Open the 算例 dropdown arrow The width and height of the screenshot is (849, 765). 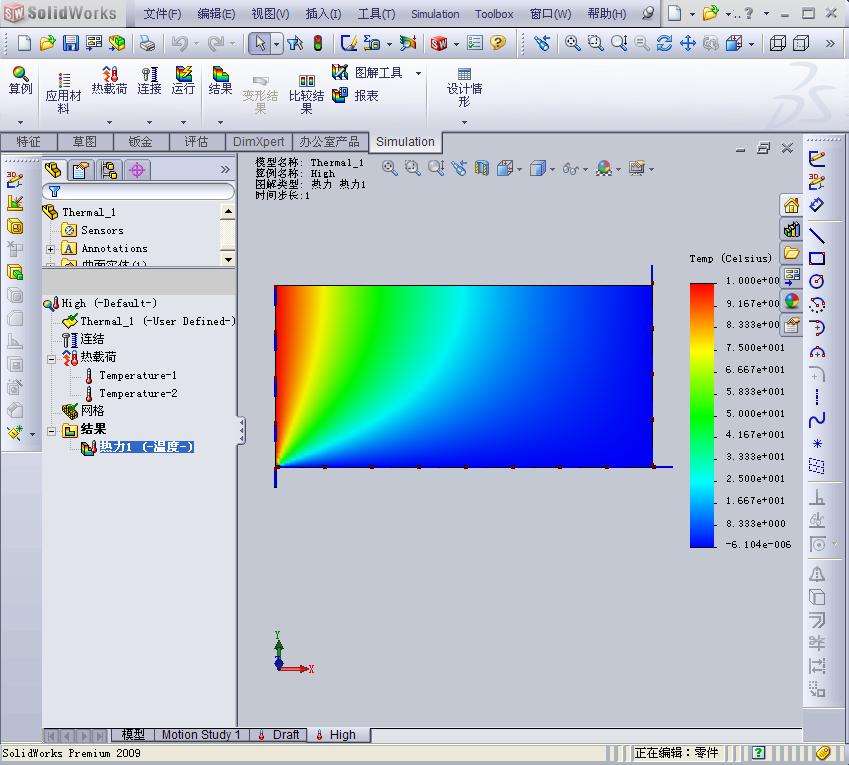[x=21, y=123]
